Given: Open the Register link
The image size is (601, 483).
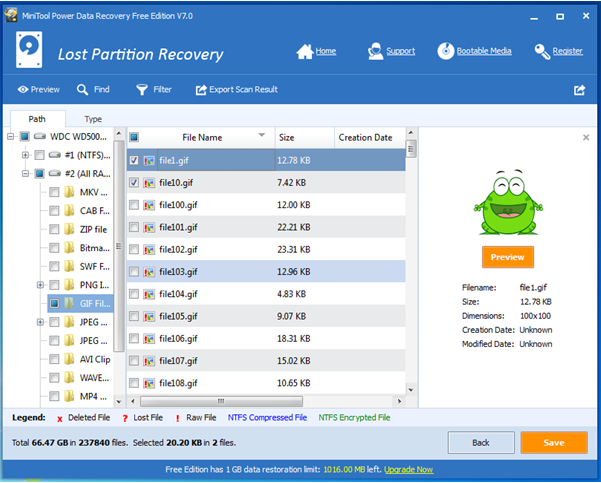Looking at the screenshot, I should click(x=568, y=51).
